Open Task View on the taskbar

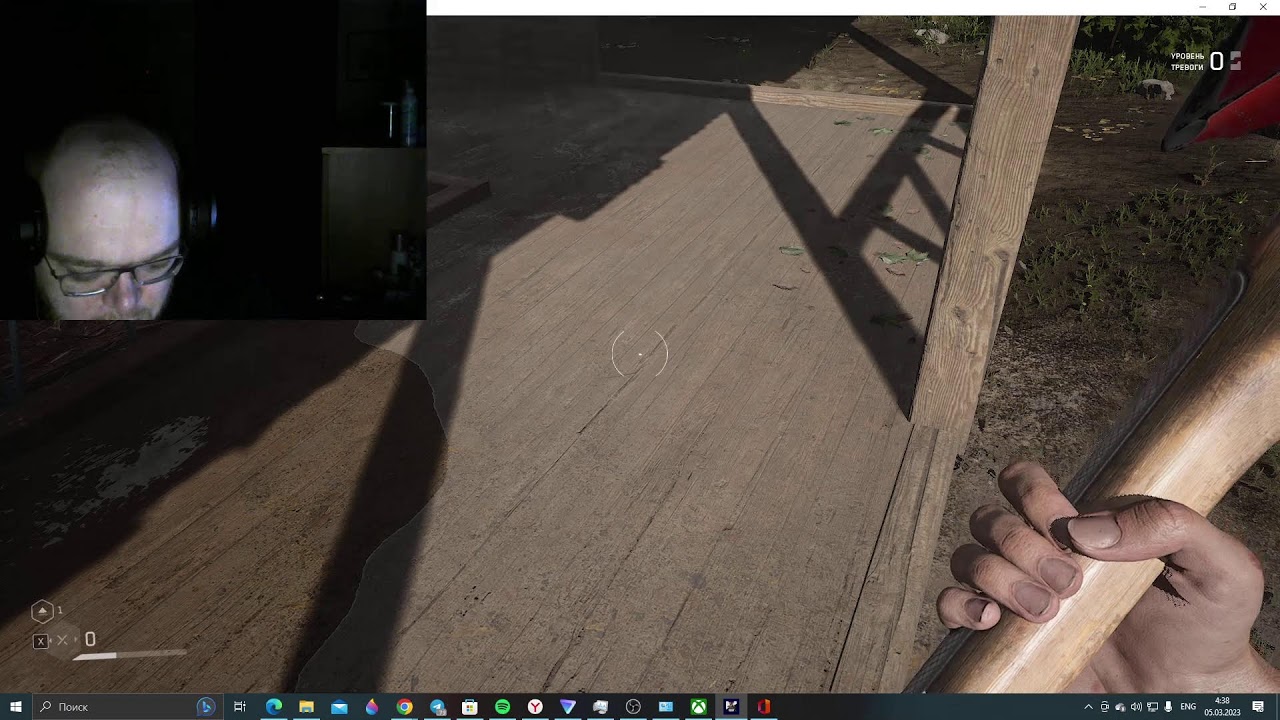click(239, 707)
